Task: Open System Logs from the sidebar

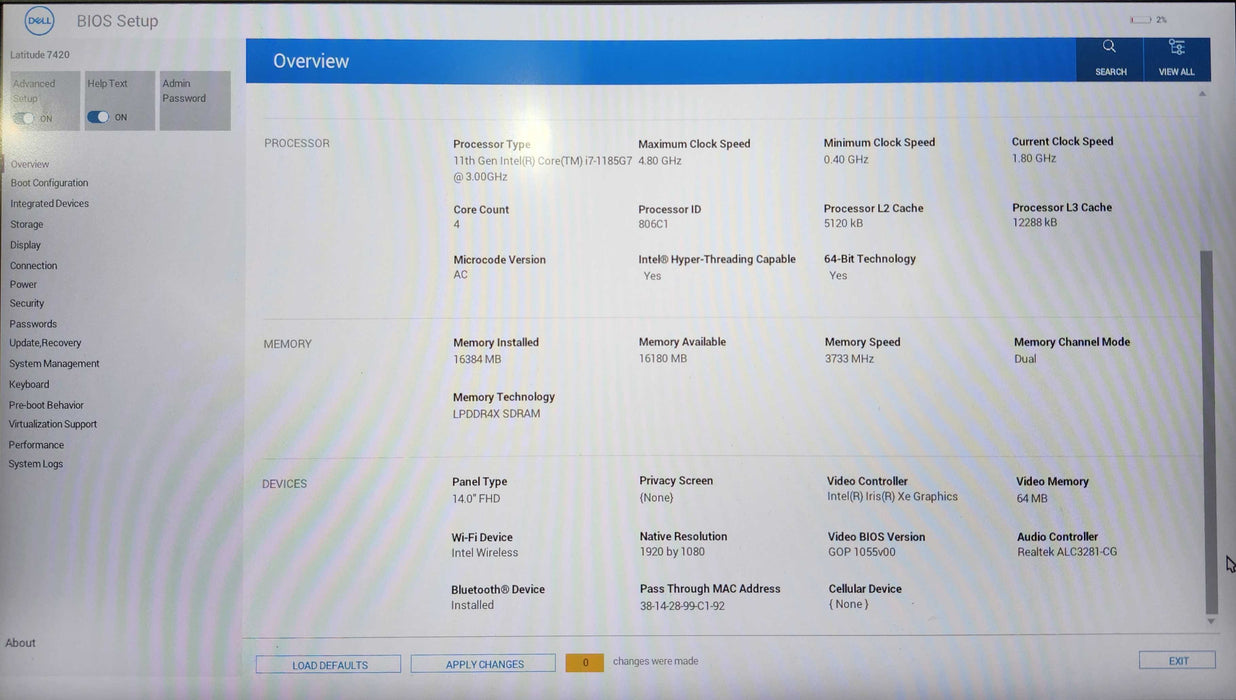Action: pyautogui.click(x=36, y=464)
